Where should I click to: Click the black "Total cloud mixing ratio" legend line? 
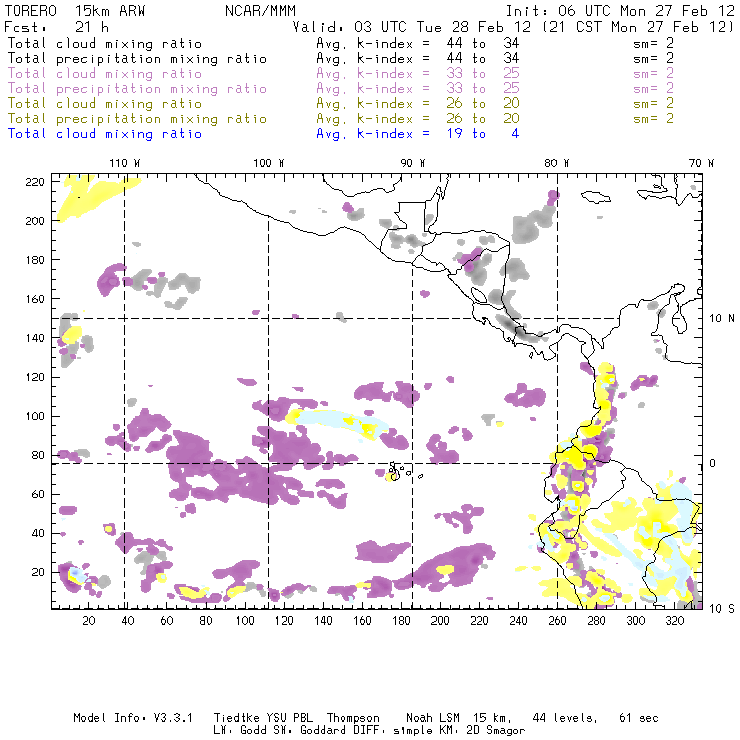pyautogui.click(x=105, y=43)
